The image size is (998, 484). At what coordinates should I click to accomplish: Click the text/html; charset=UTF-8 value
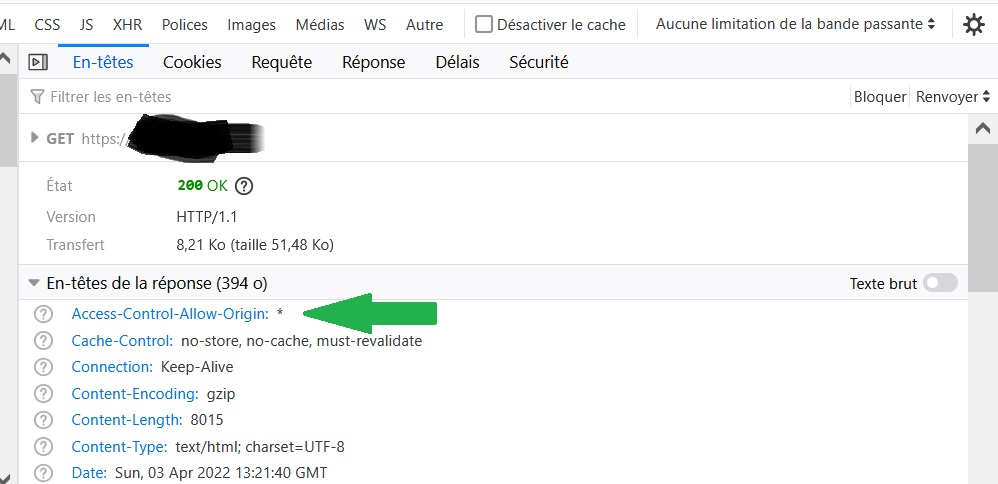[x=260, y=447]
